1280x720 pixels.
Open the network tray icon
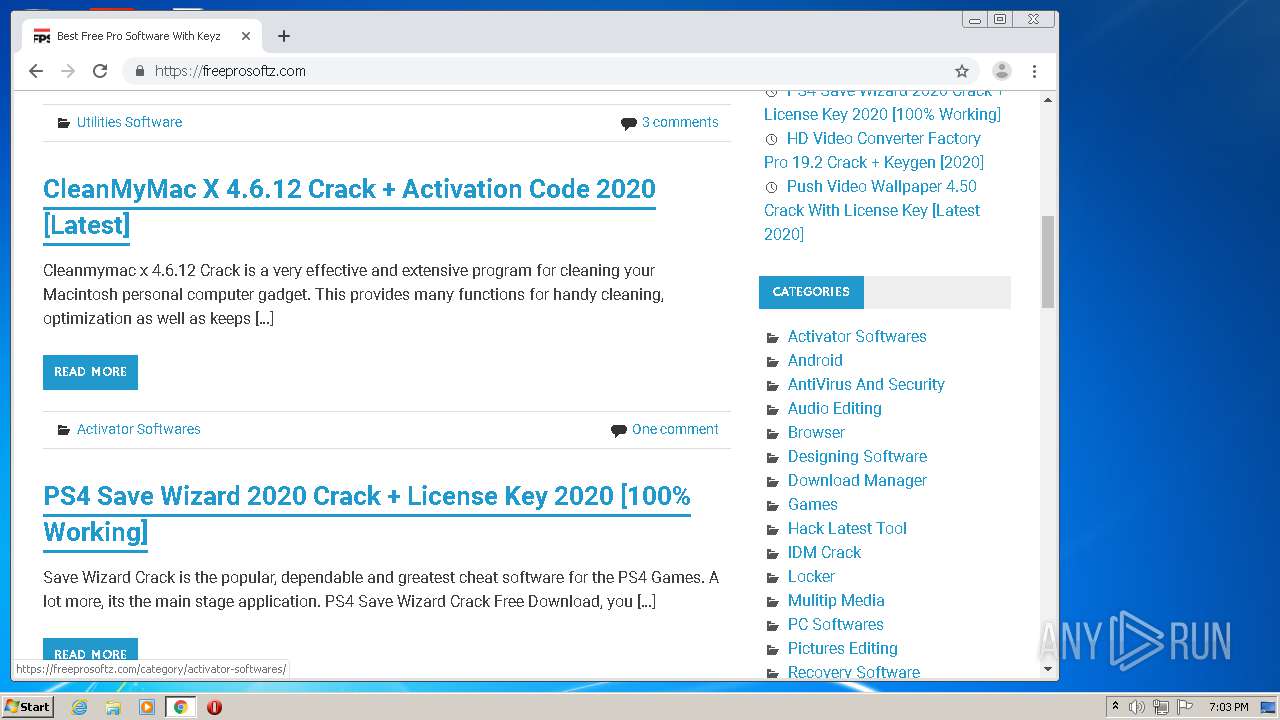click(x=1161, y=707)
